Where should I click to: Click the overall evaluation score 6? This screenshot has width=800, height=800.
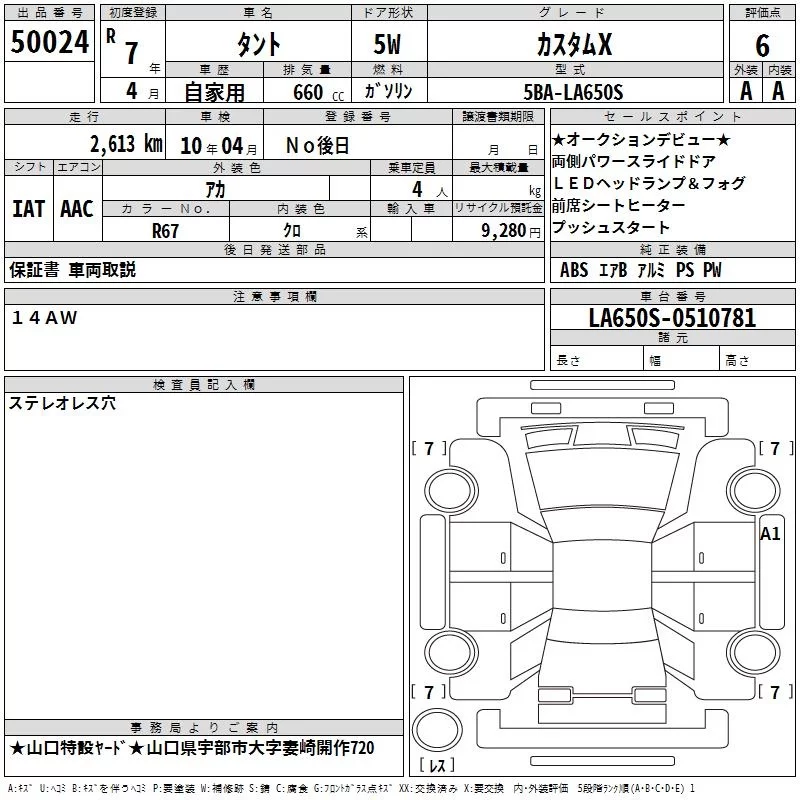(762, 45)
